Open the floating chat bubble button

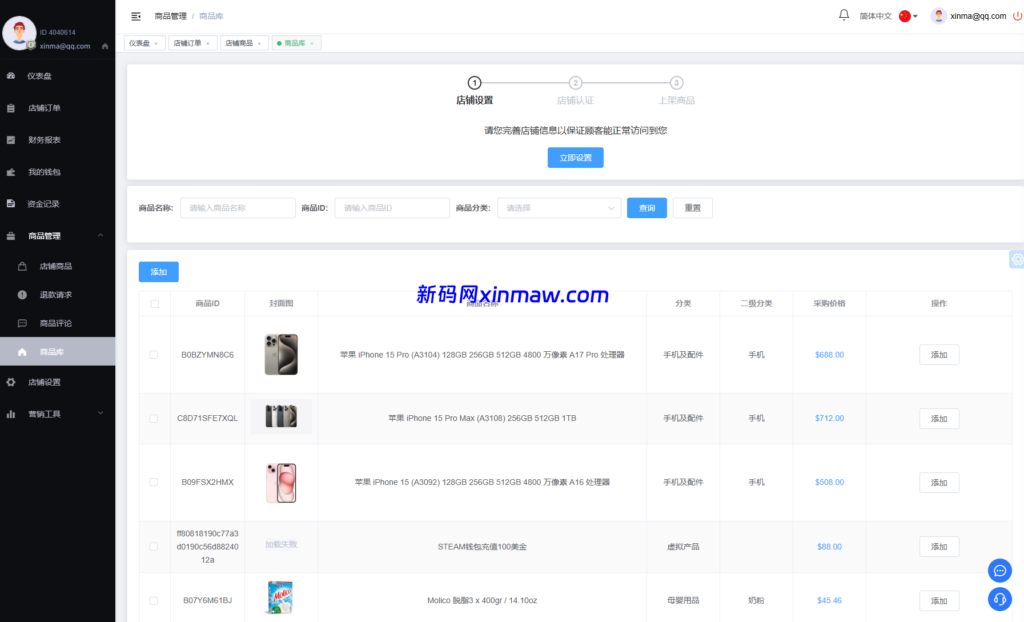[x=1000, y=570]
